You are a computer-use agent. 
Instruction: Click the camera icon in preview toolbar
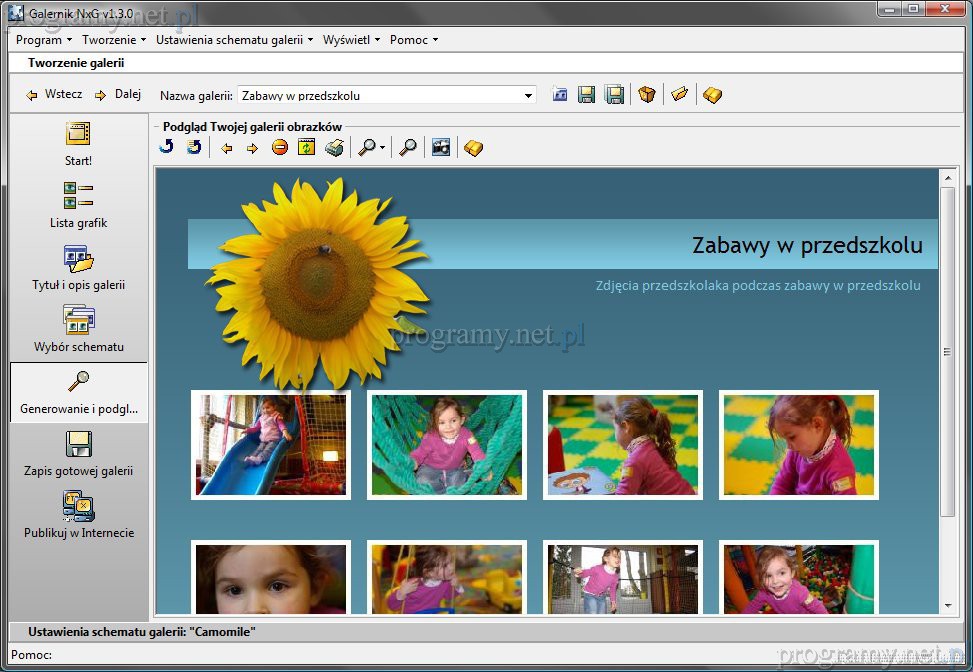coord(440,148)
